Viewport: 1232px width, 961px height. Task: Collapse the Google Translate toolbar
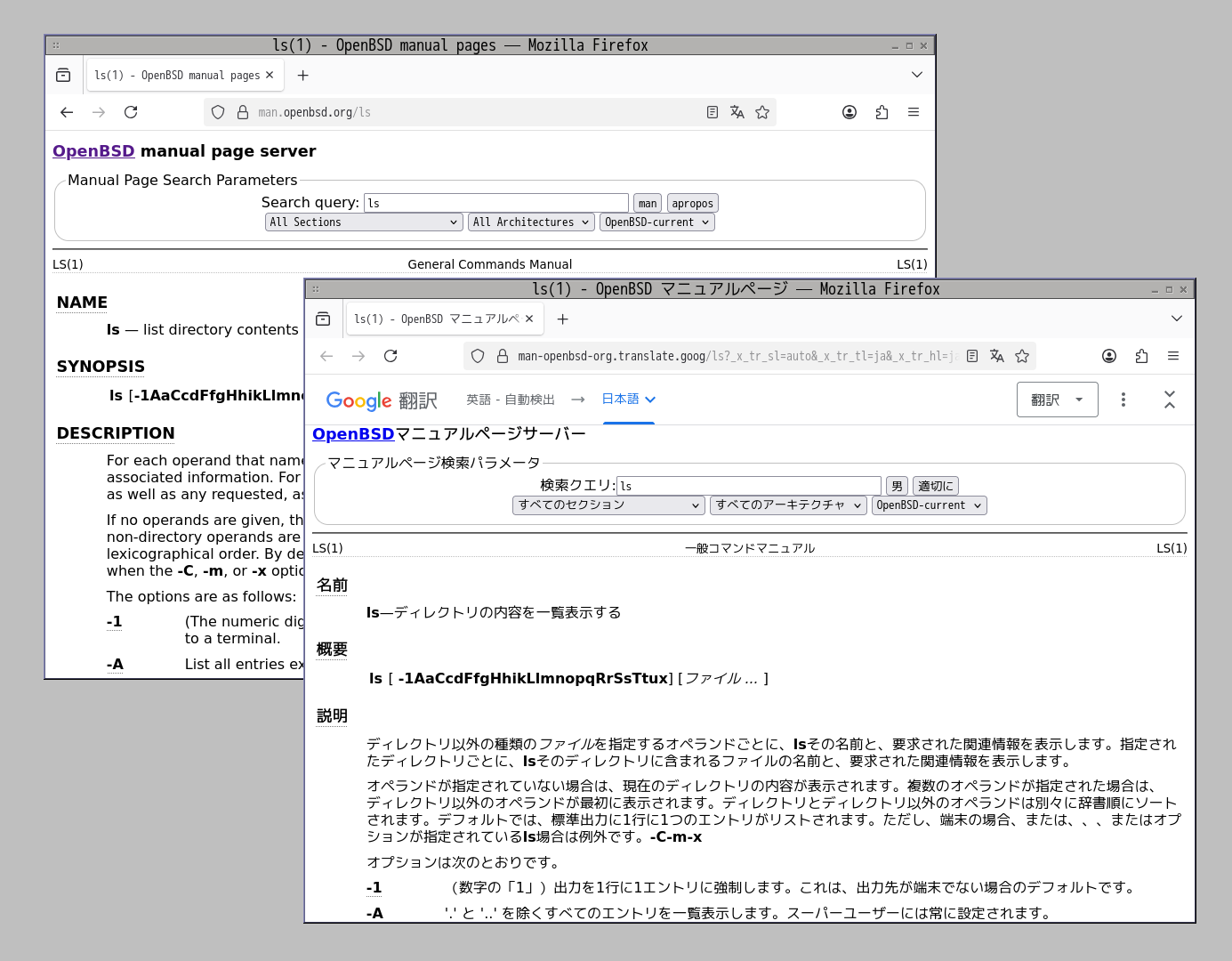[1170, 400]
